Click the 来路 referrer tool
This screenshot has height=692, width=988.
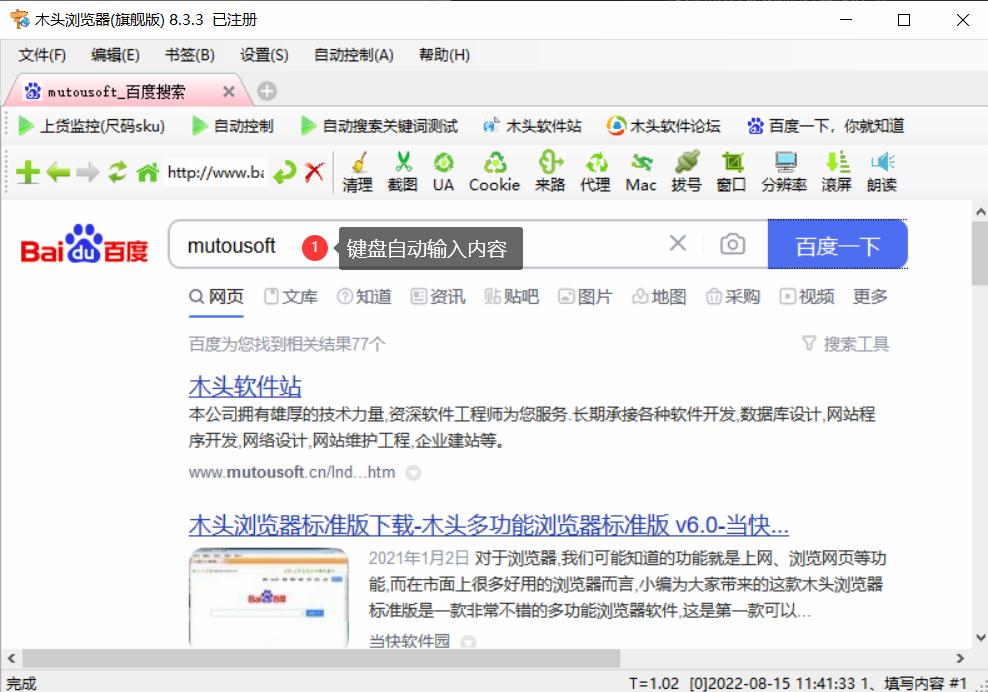(x=549, y=172)
